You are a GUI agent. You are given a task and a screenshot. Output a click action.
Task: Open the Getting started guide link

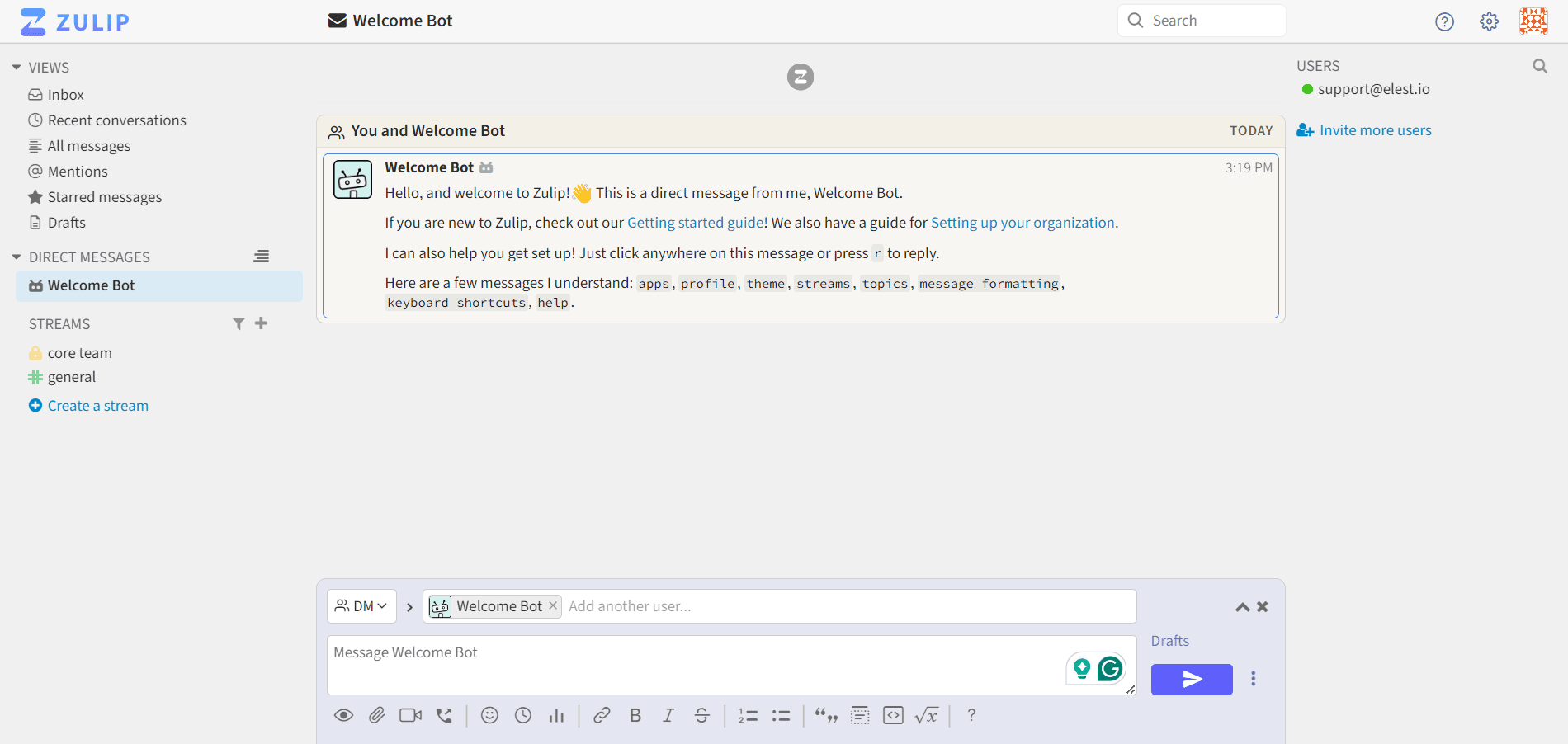(x=695, y=222)
